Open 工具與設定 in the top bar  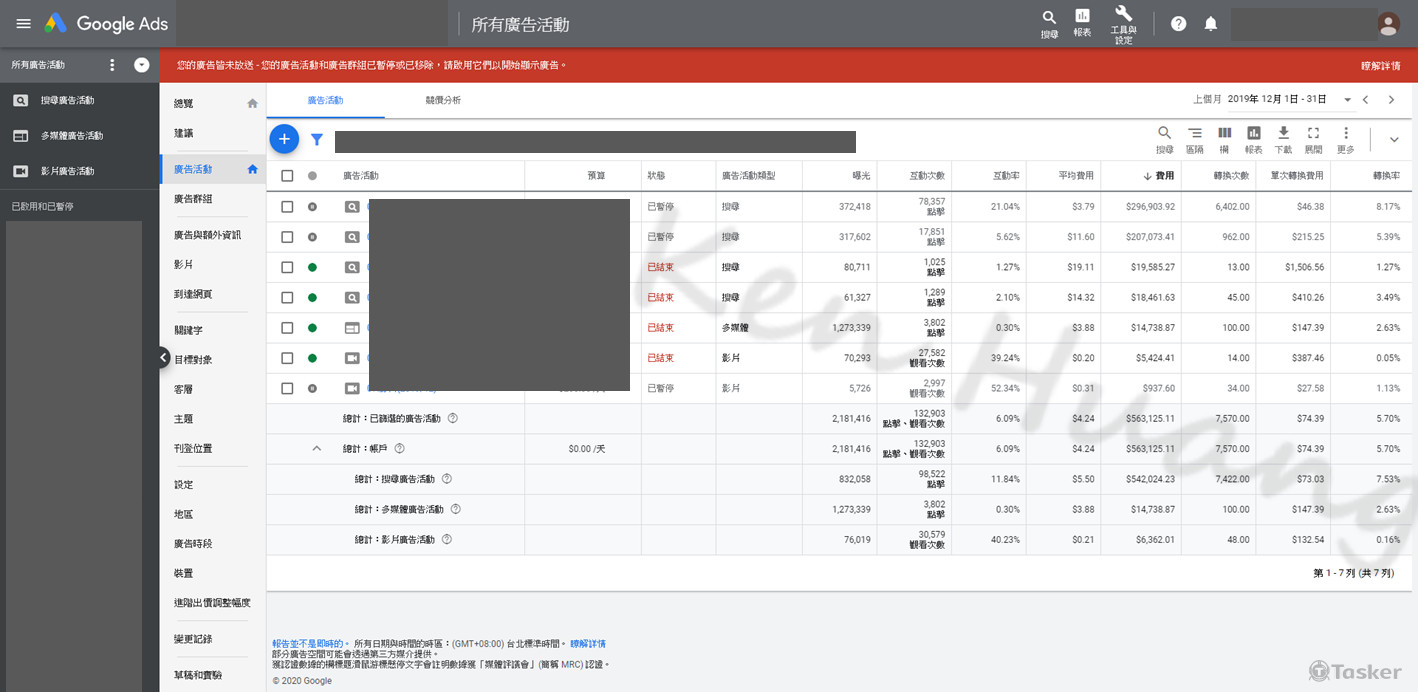click(x=1122, y=22)
